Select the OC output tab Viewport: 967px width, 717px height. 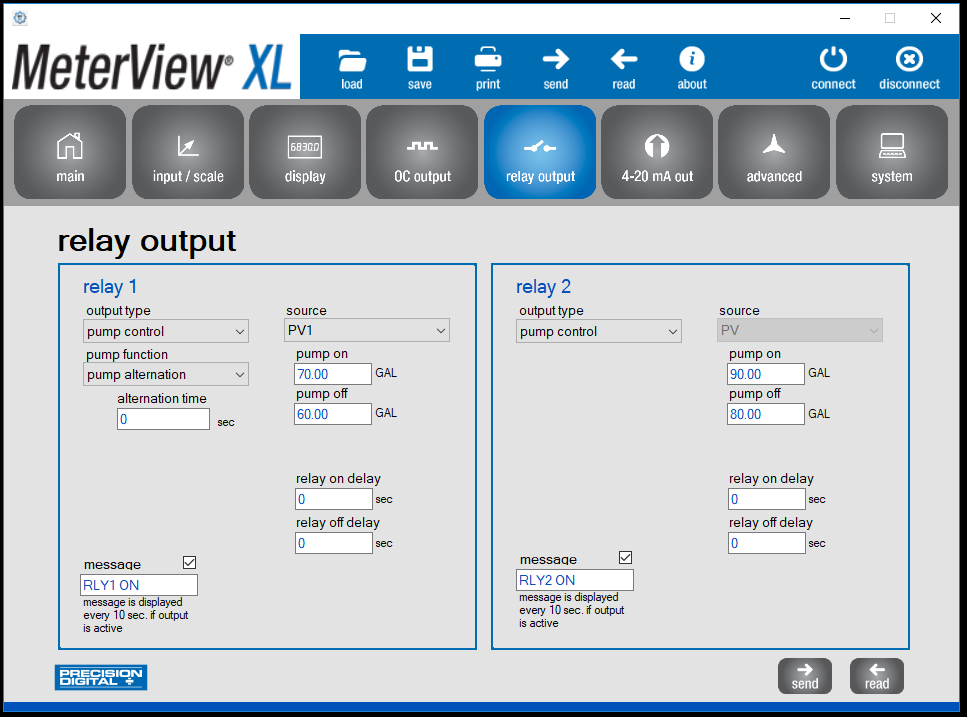[x=422, y=152]
